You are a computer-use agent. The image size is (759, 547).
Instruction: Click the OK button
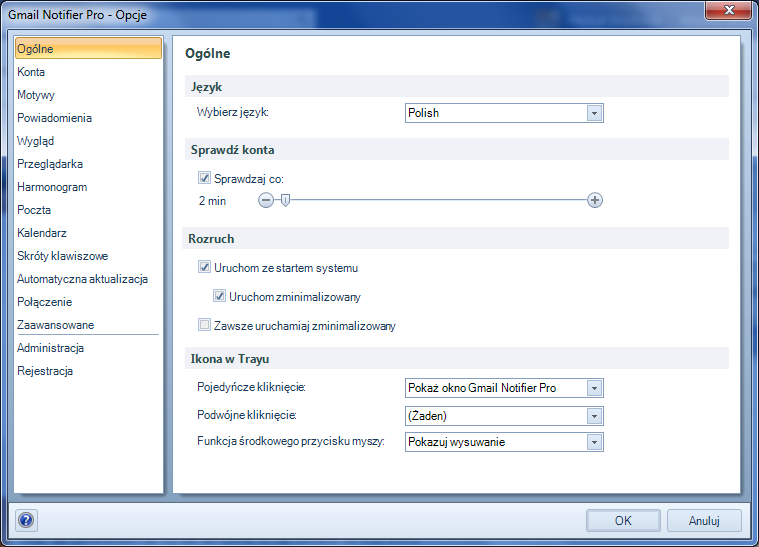click(623, 520)
